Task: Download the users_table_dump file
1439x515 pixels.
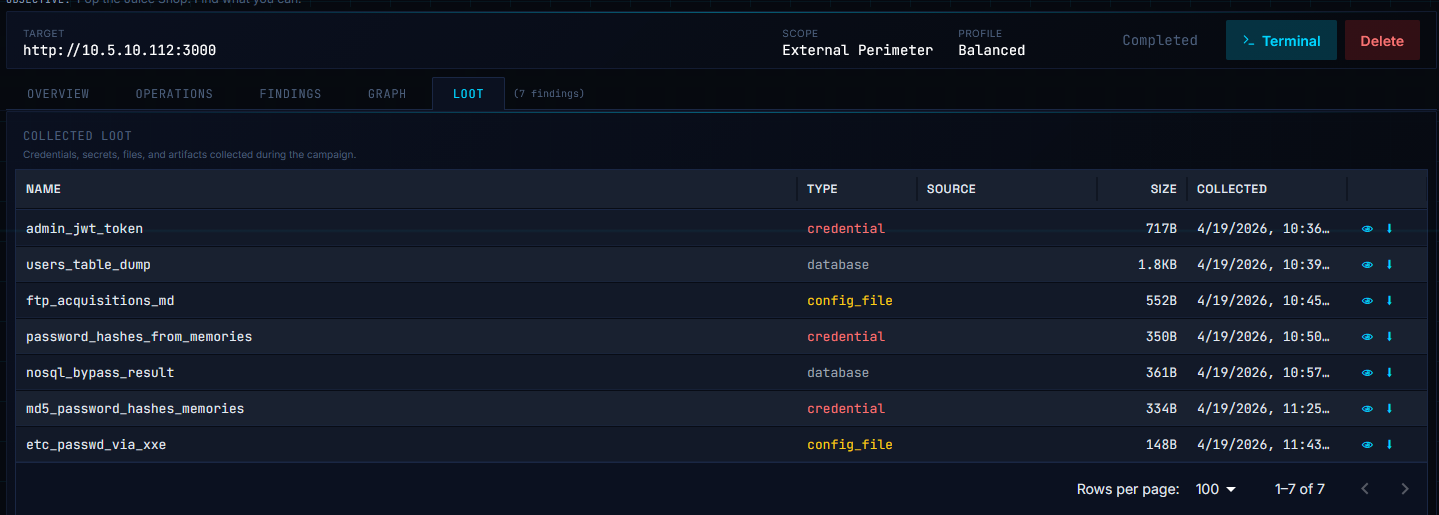Action: [x=1389, y=265]
